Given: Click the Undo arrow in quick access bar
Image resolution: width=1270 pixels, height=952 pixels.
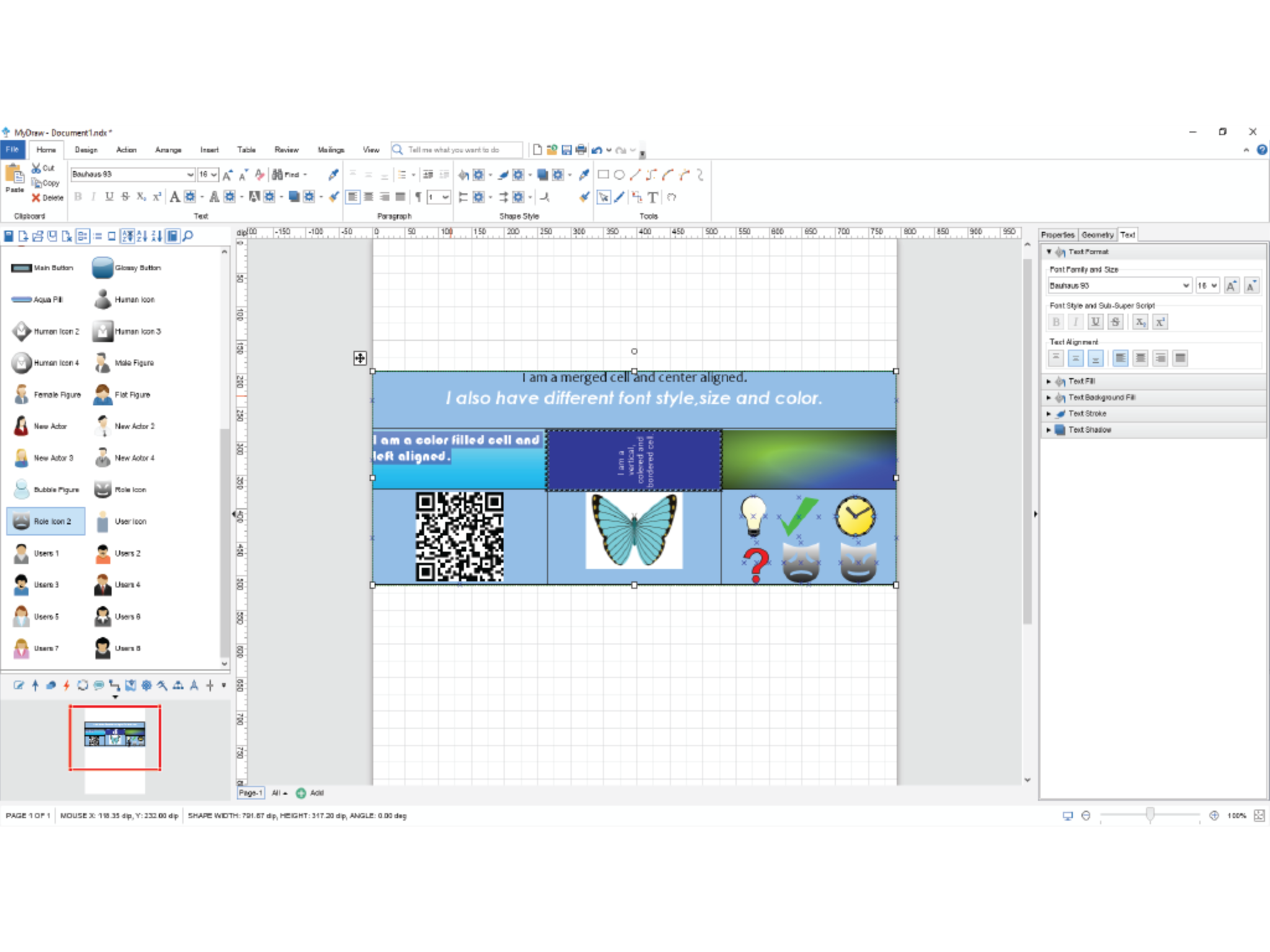Looking at the screenshot, I should tap(597, 150).
